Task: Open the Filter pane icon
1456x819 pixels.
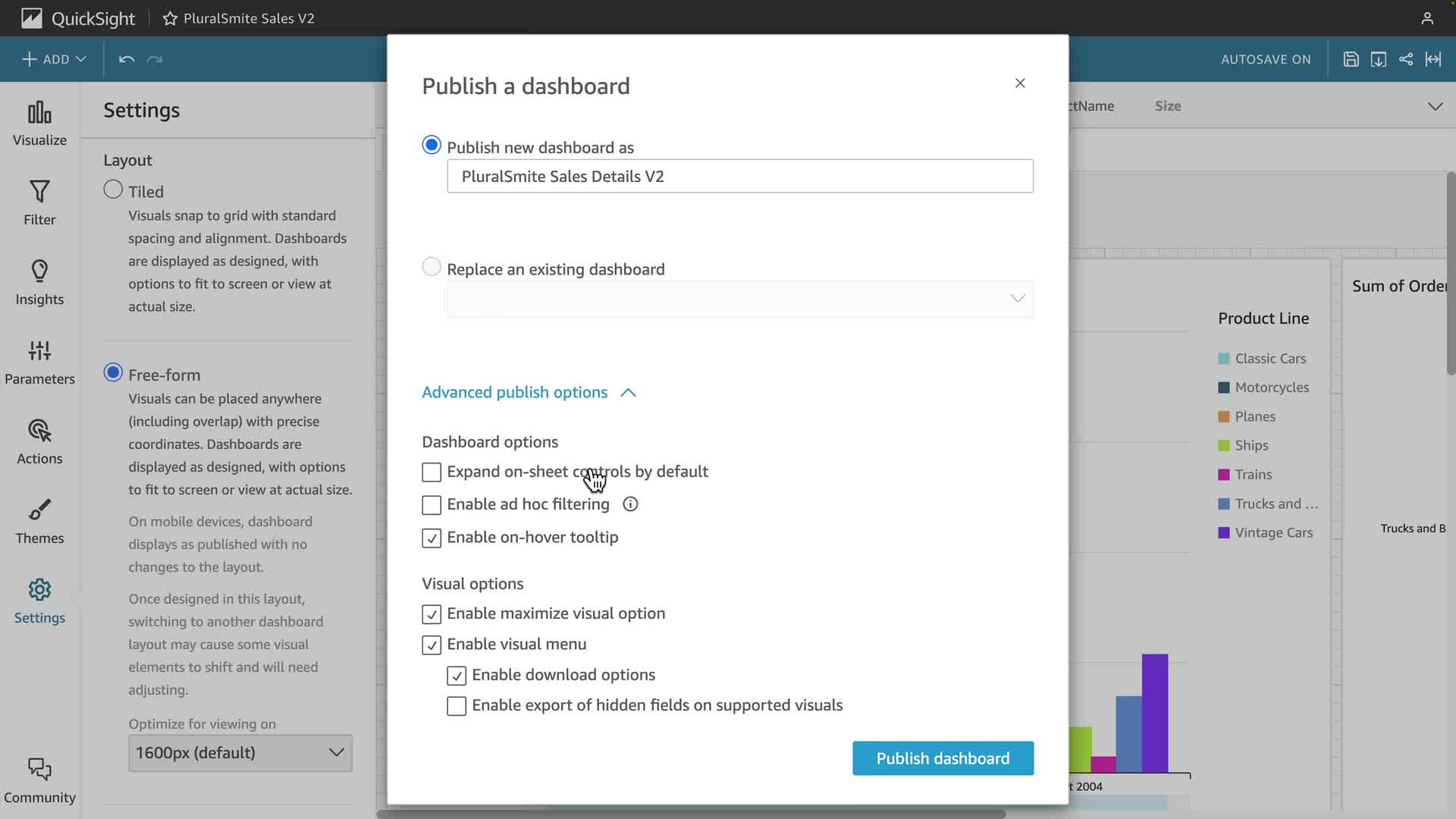Action: [39, 193]
